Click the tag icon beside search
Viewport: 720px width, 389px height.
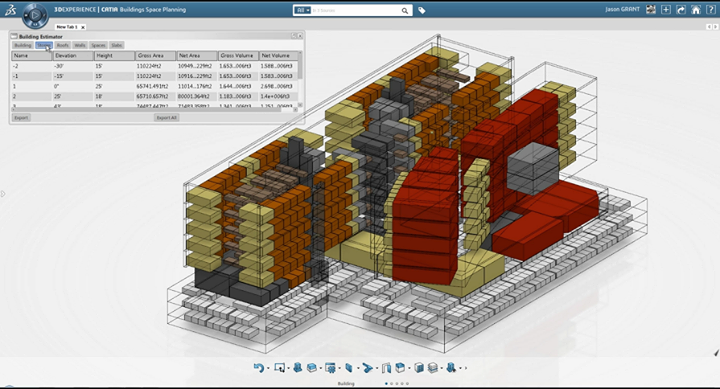pos(422,10)
